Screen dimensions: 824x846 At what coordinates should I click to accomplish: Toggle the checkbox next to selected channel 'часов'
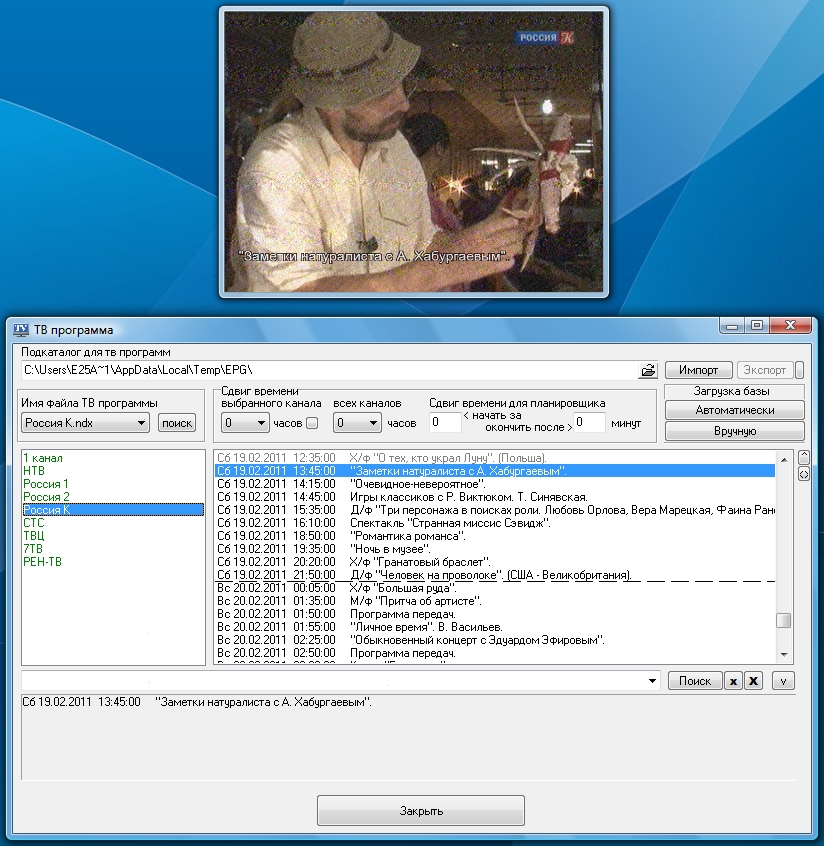click(312, 423)
